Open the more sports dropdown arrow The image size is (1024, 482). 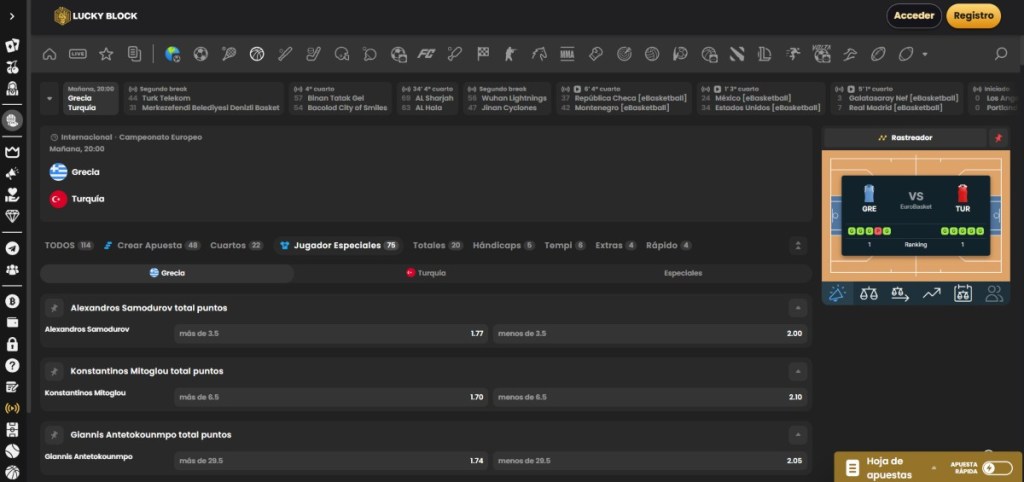tap(925, 55)
